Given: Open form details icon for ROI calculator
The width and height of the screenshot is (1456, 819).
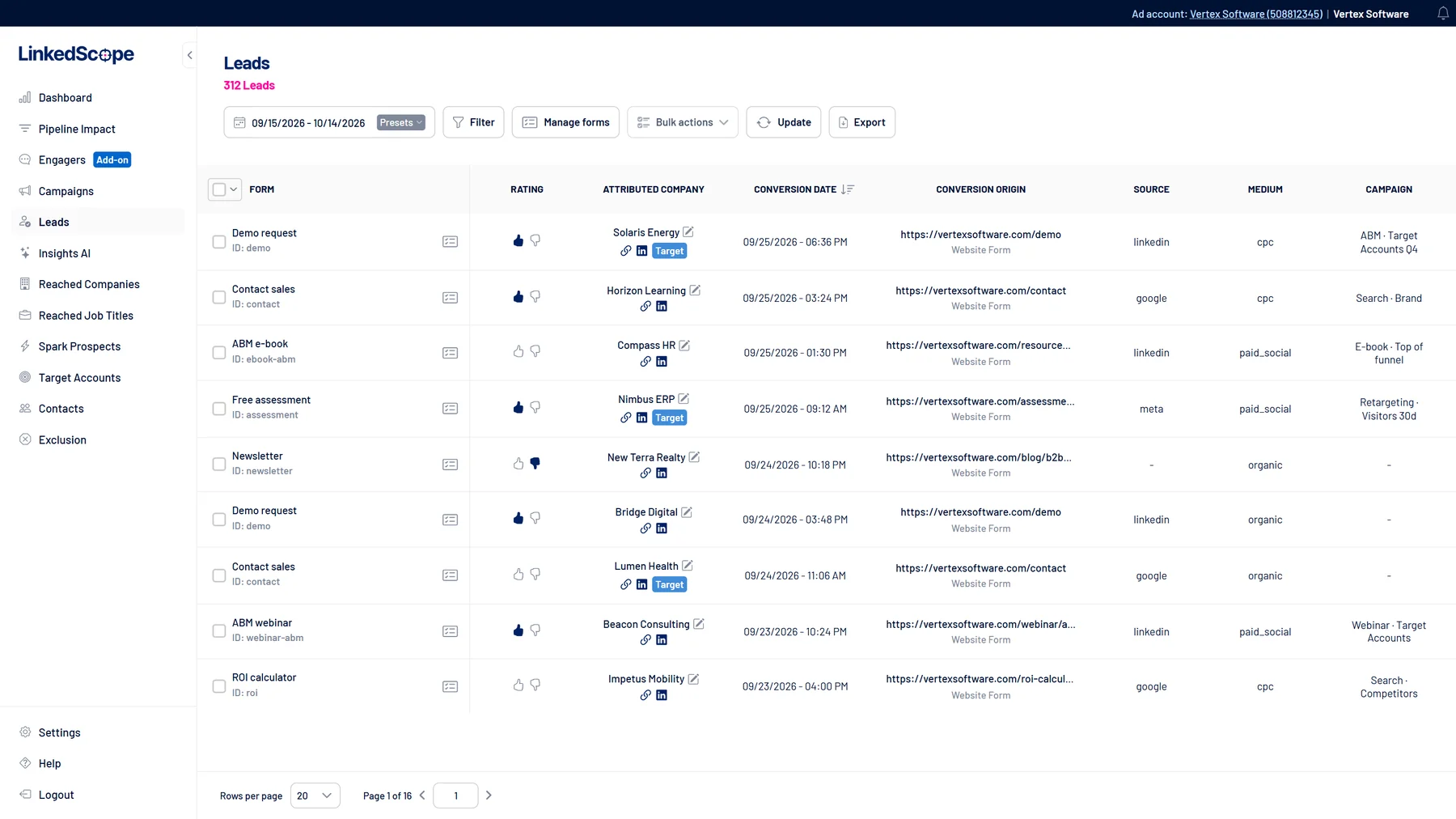Looking at the screenshot, I should coord(451,686).
